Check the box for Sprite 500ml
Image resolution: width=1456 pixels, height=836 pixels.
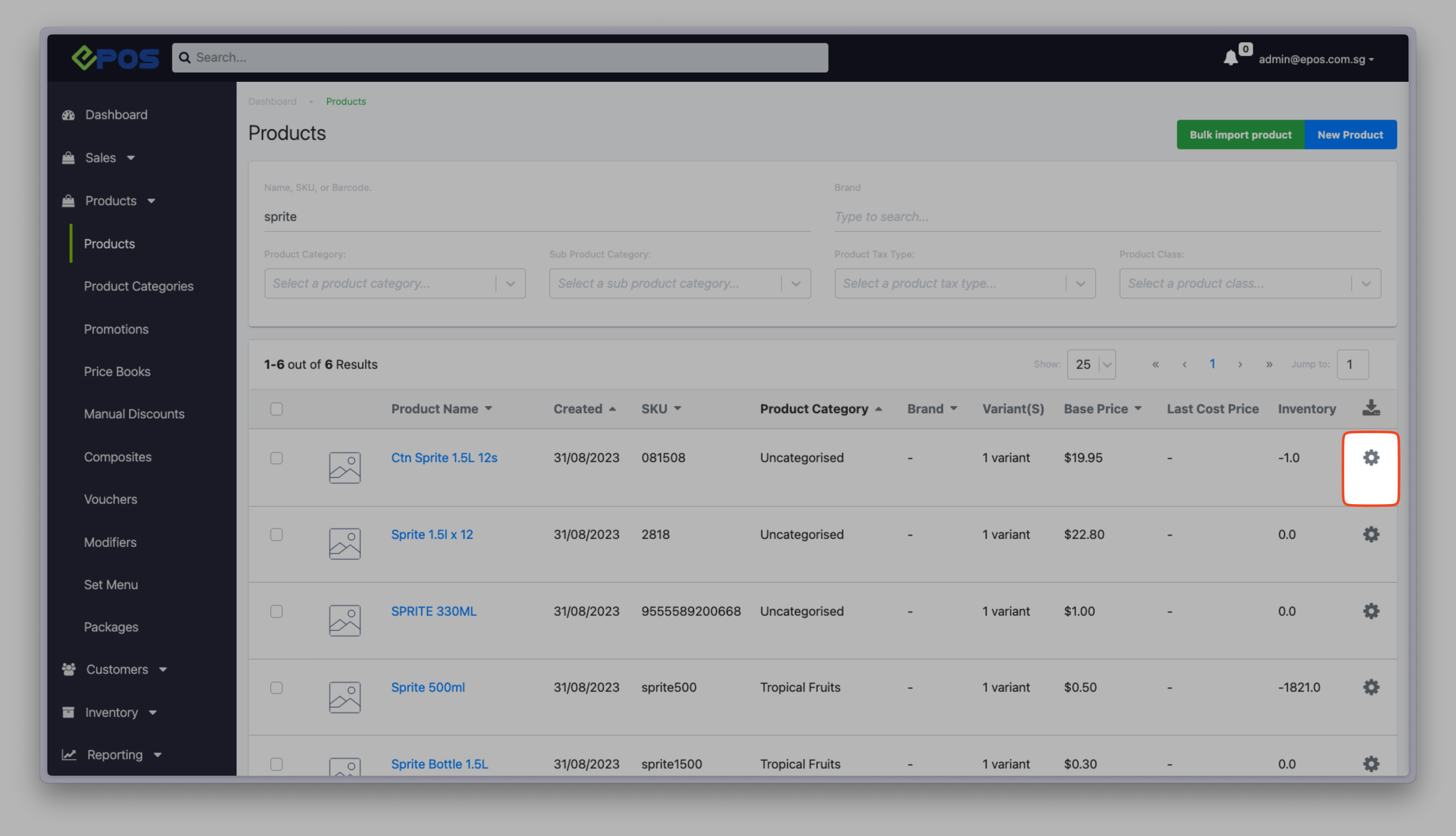pos(276,688)
